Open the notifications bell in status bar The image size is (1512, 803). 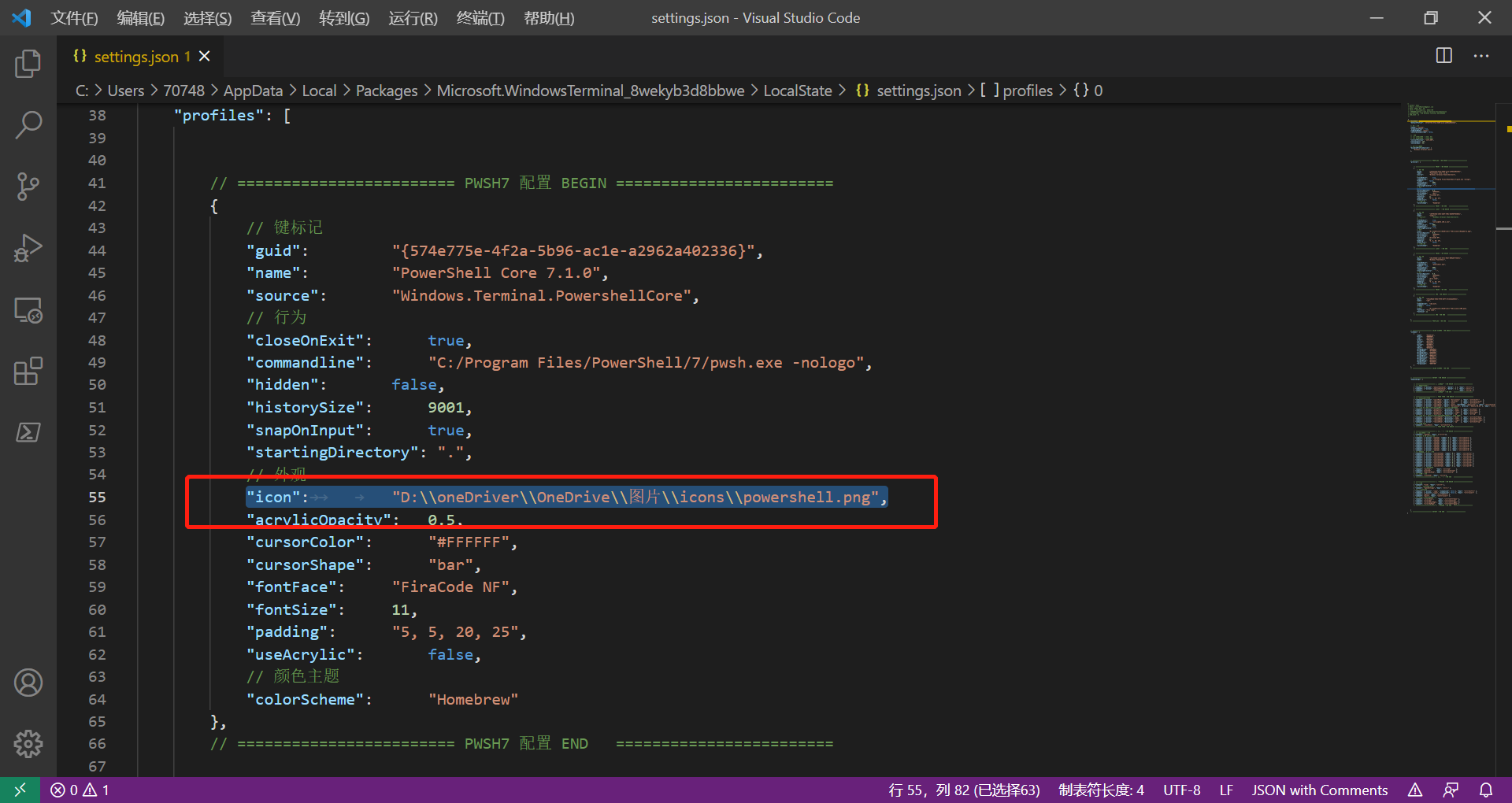1486,790
